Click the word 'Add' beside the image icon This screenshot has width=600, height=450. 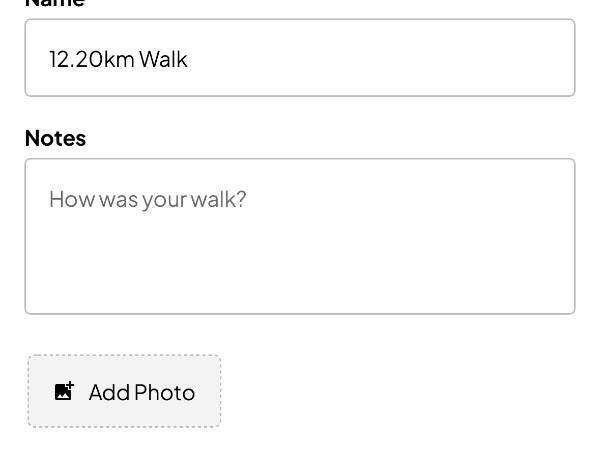(x=109, y=392)
